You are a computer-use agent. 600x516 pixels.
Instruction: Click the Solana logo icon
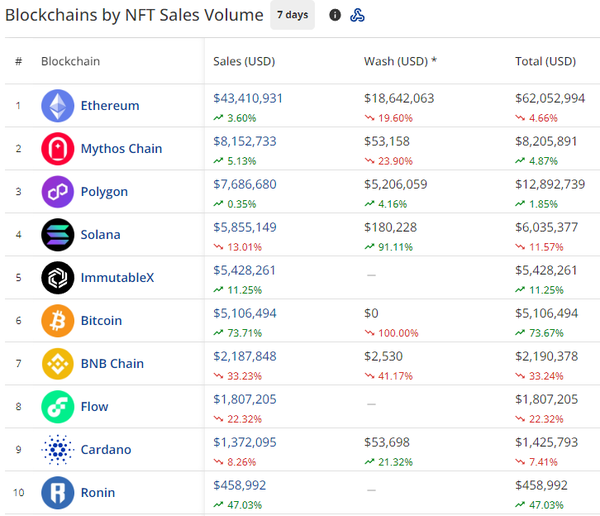click(x=57, y=235)
